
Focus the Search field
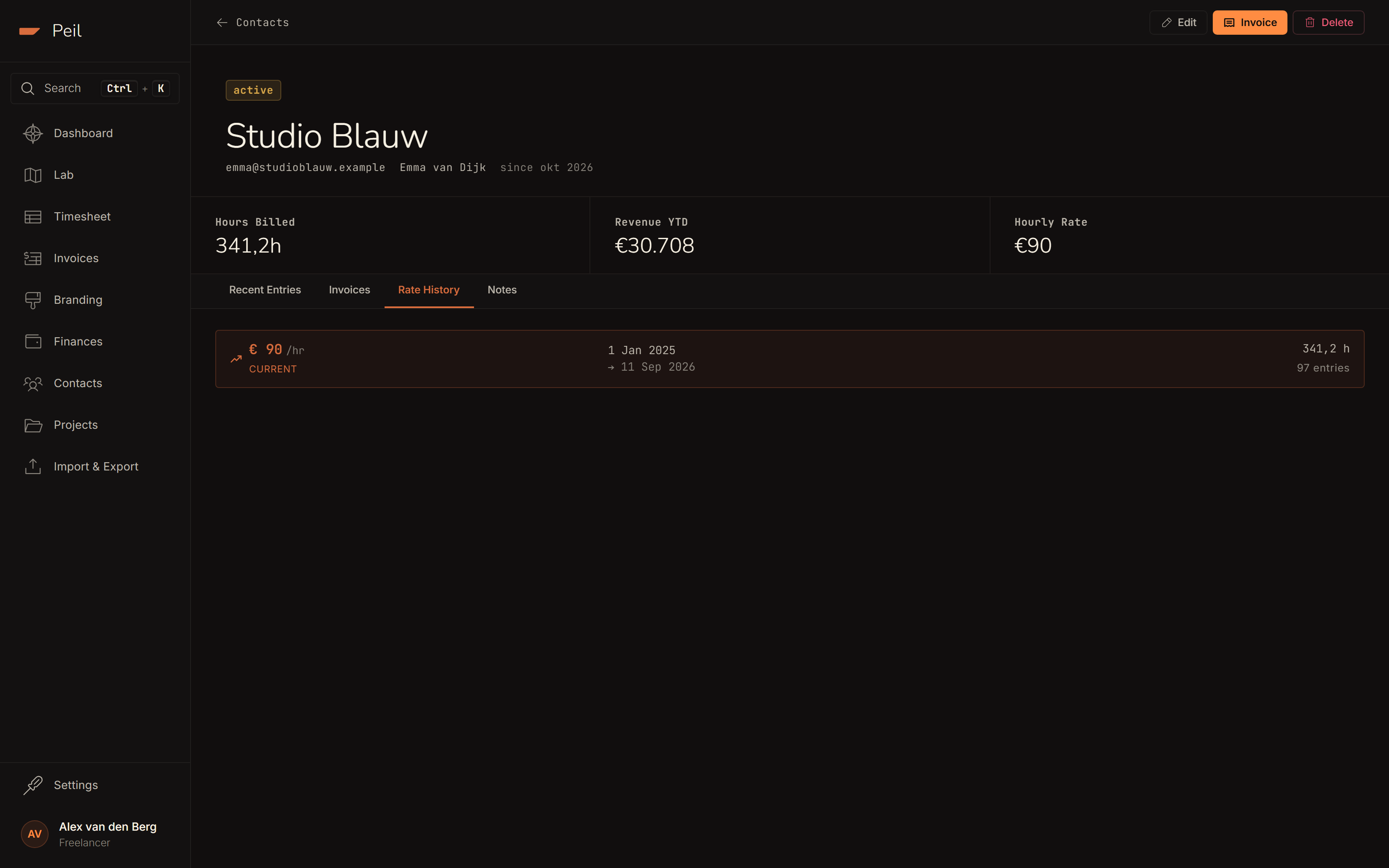coord(95,89)
